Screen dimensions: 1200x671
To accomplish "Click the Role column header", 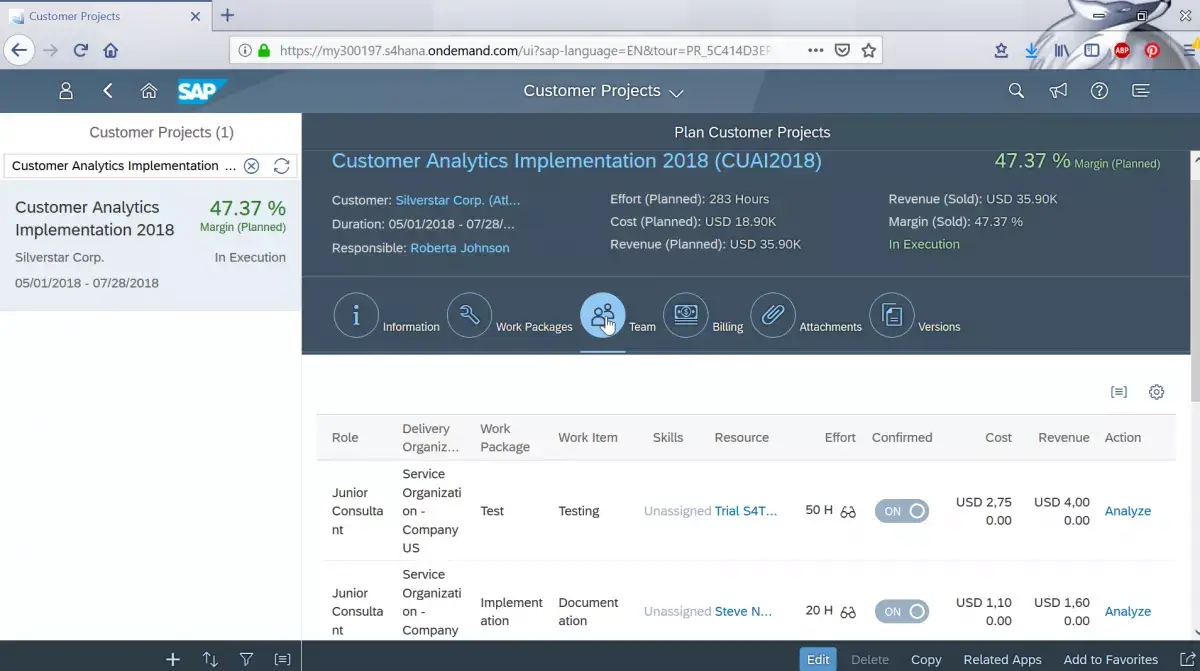I will point(345,437).
